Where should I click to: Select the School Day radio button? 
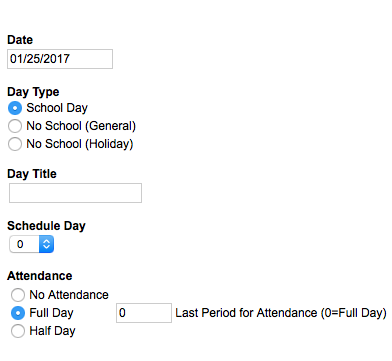[x=15, y=108]
